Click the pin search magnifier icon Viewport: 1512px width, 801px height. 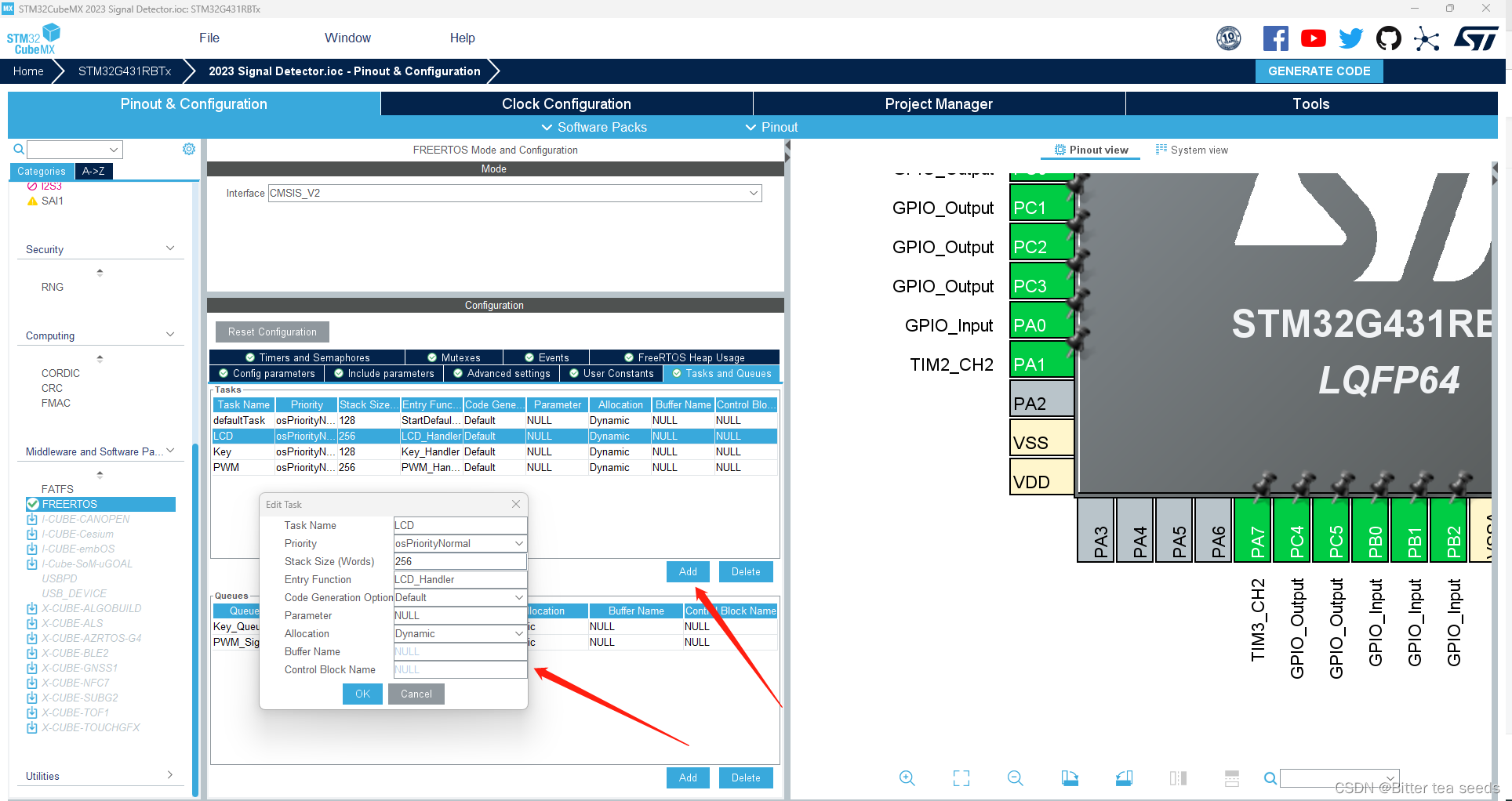[1270, 778]
